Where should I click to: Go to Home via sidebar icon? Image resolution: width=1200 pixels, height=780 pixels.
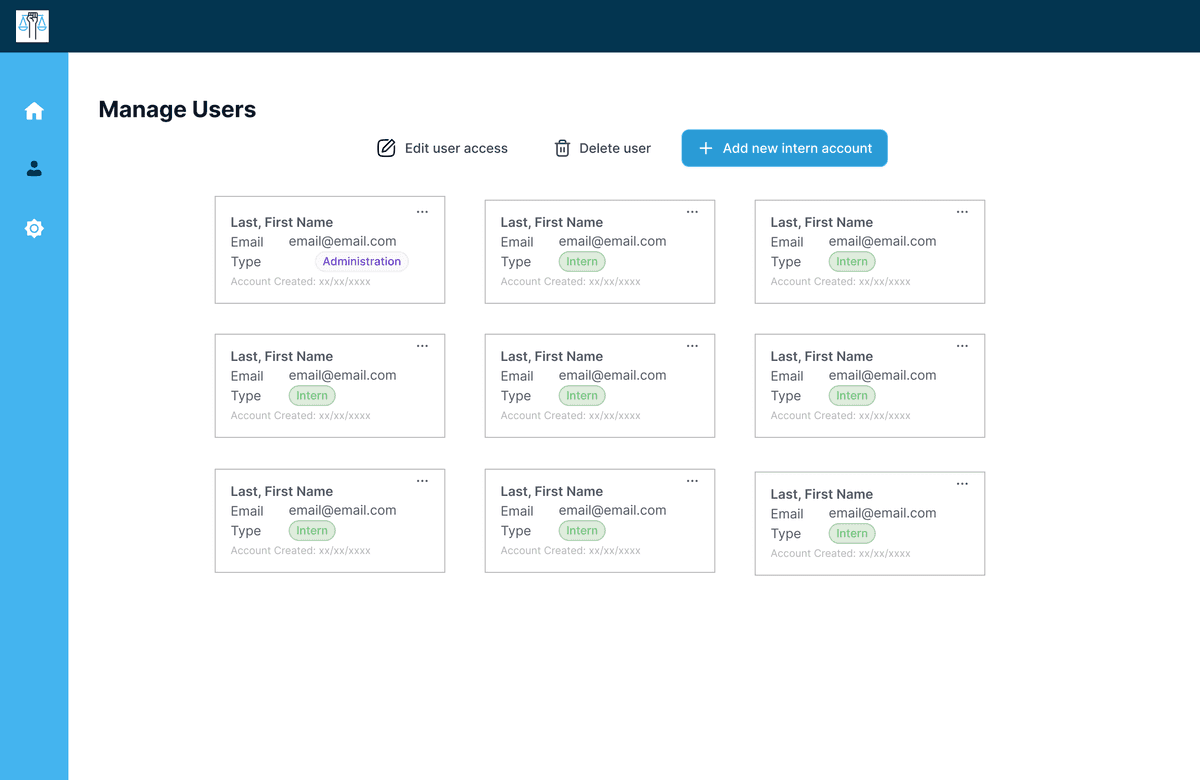pos(34,111)
